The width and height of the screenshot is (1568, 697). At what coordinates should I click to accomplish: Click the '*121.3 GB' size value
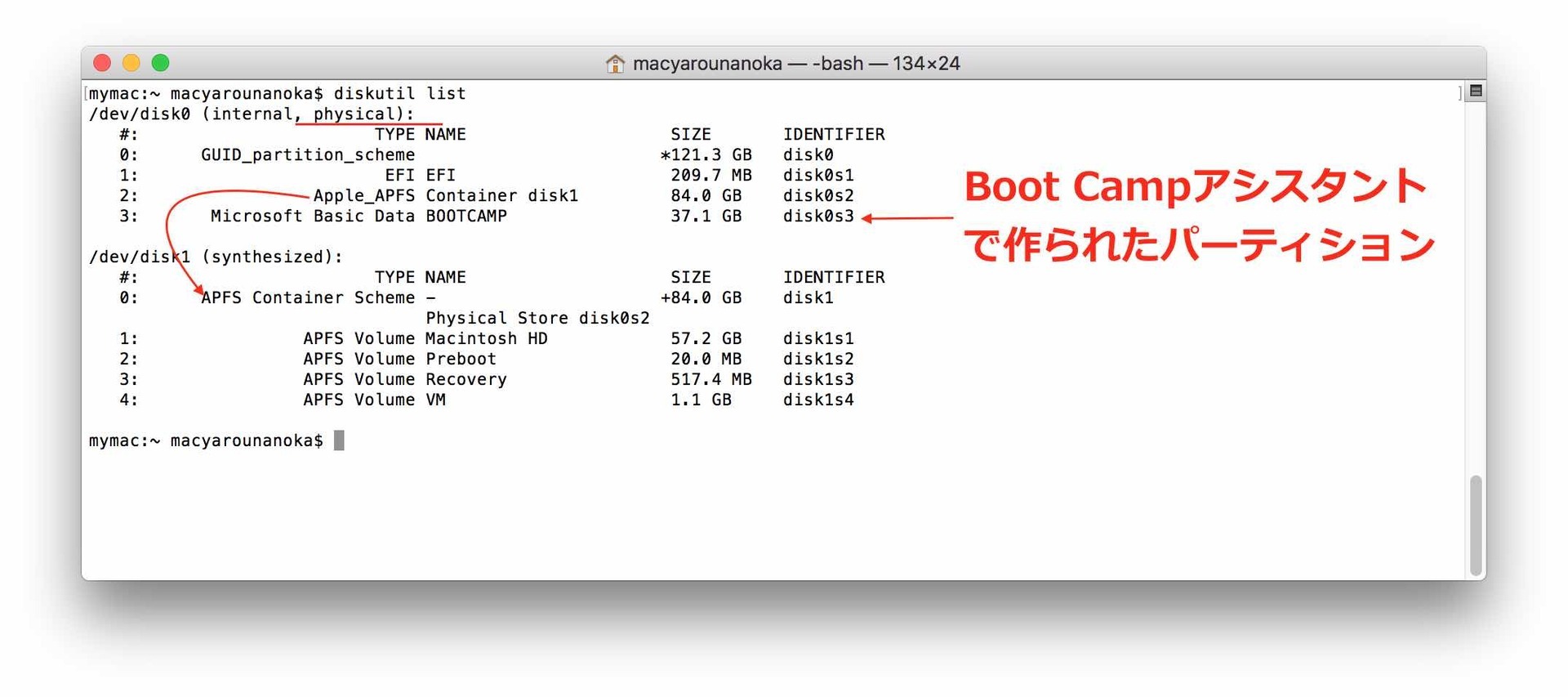(x=706, y=154)
